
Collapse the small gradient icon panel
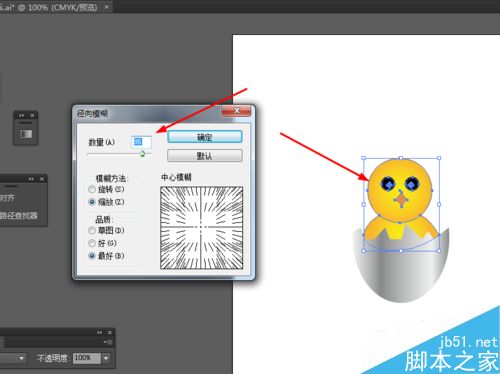tap(22, 115)
